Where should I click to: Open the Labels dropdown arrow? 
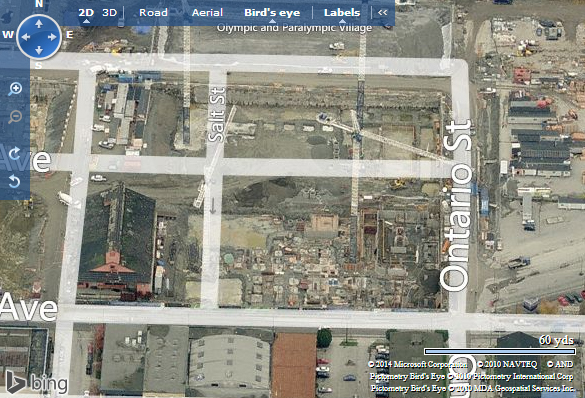click(x=342, y=21)
